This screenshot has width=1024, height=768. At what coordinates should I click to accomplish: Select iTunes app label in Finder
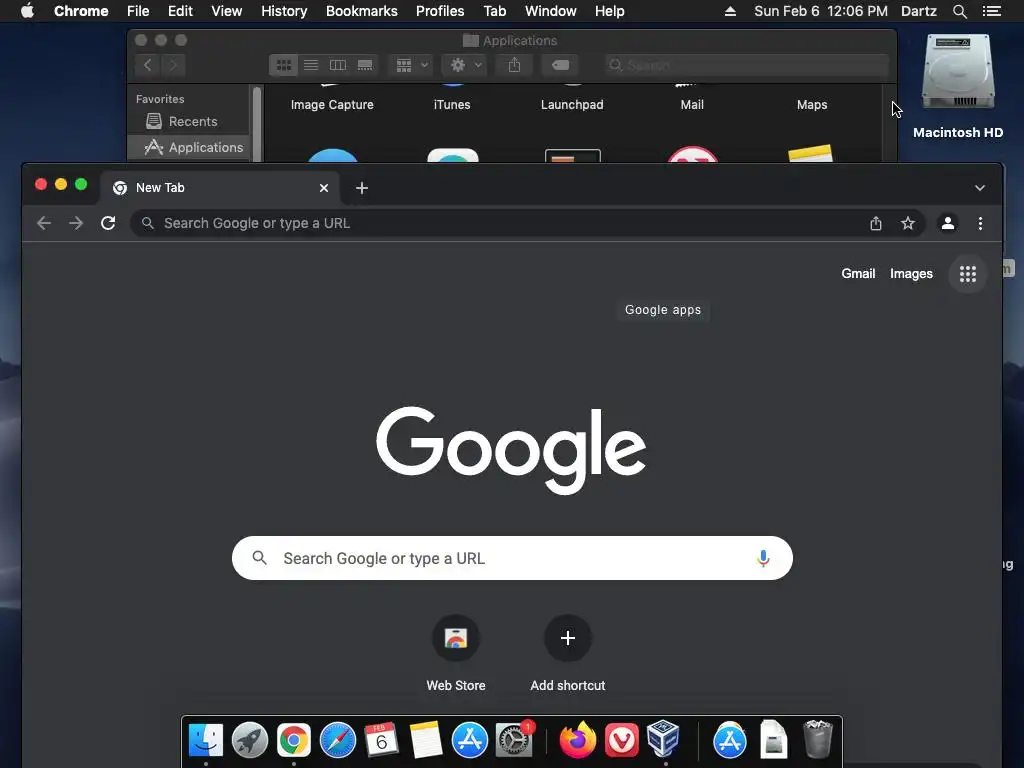pos(452,104)
